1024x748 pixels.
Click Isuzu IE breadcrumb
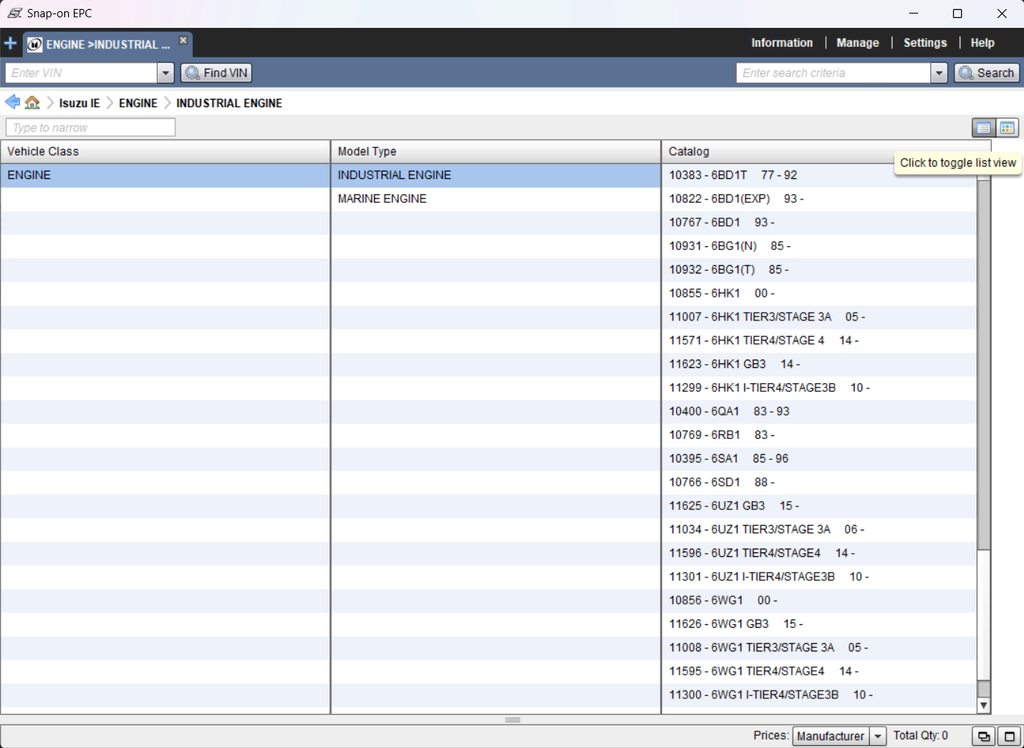pos(79,103)
